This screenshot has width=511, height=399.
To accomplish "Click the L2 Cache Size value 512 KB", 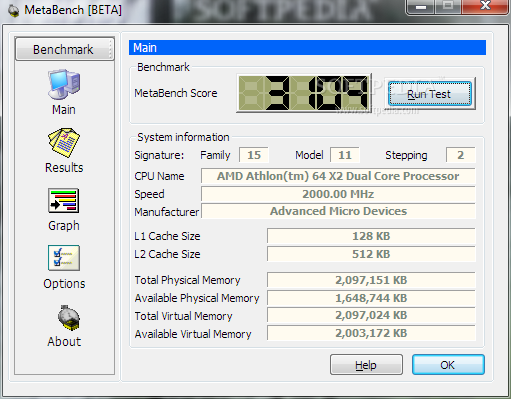I will pyautogui.click(x=371, y=254).
